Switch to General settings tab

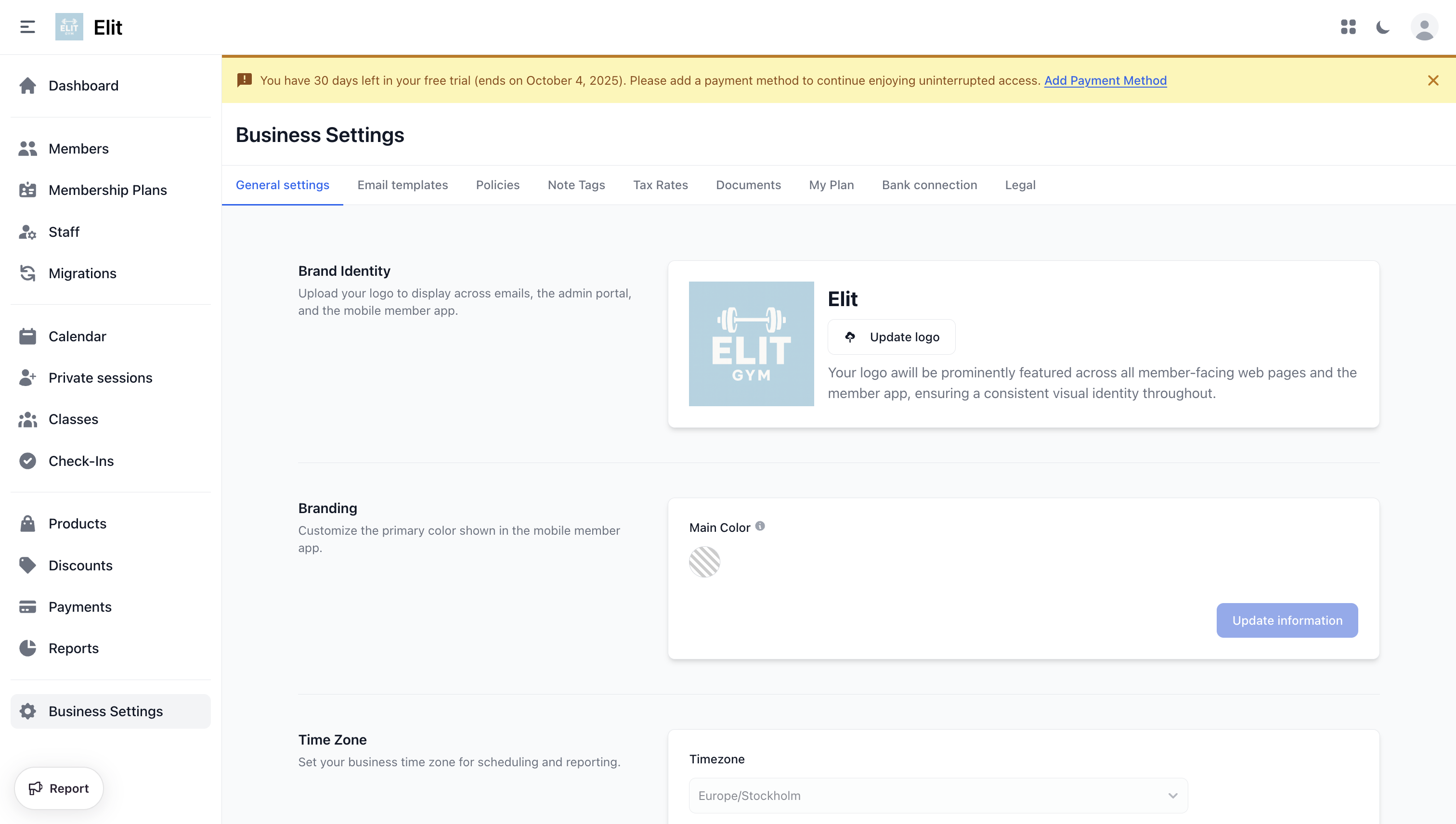tap(283, 185)
